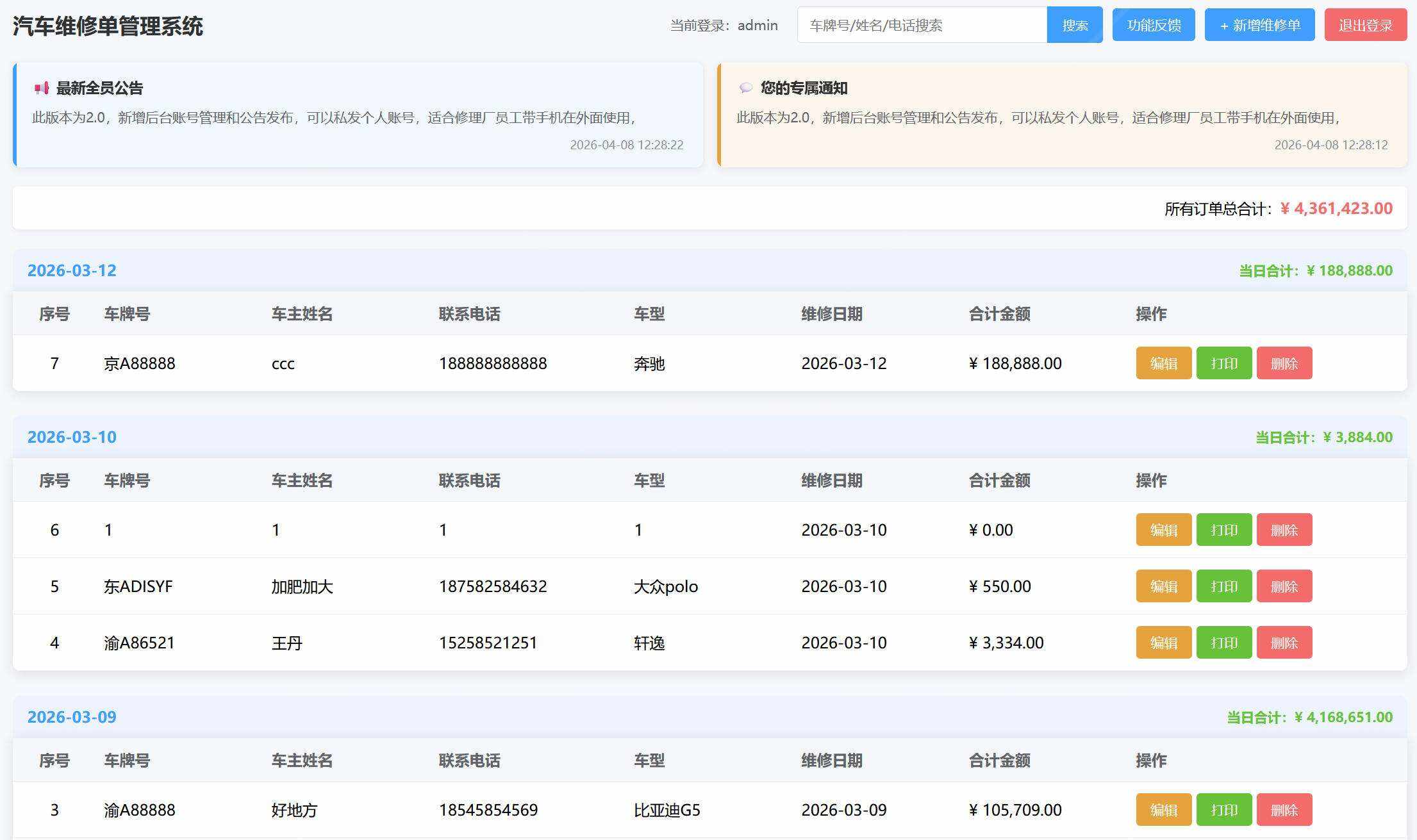Click the 您的专属通知 speech bubble icon
The image size is (1417, 840).
coord(745,88)
